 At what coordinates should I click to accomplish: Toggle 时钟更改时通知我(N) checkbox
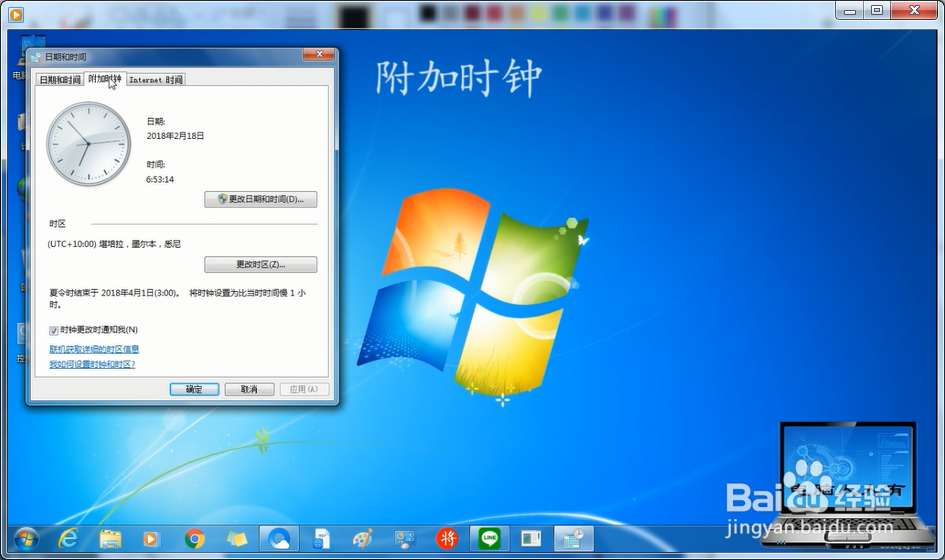pos(54,330)
